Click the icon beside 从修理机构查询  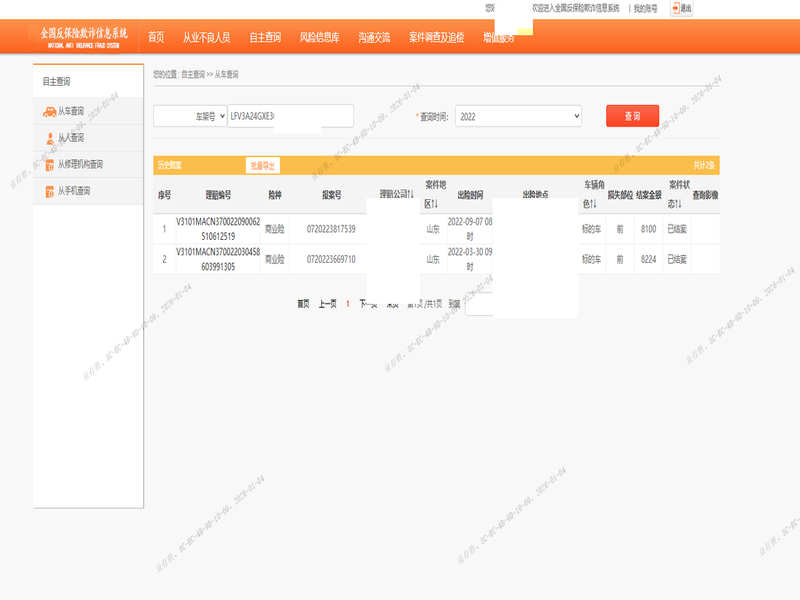(x=49, y=164)
